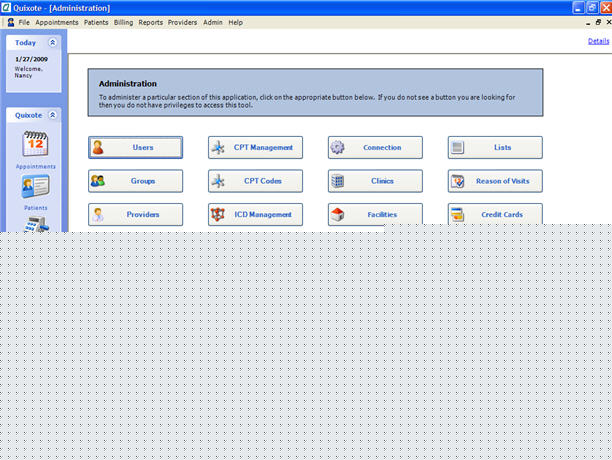Open the Facilities button
This screenshot has height=460, width=612.
pyautogui.click(x=375, y=214)
